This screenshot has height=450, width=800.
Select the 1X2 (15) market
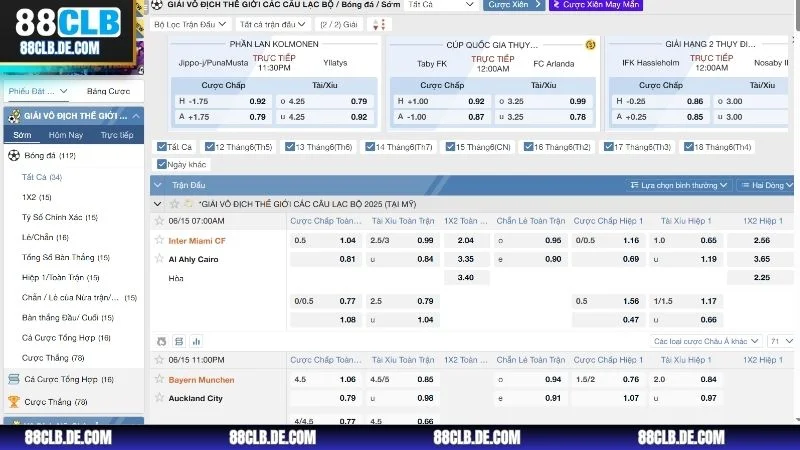[x=37, y=197]
